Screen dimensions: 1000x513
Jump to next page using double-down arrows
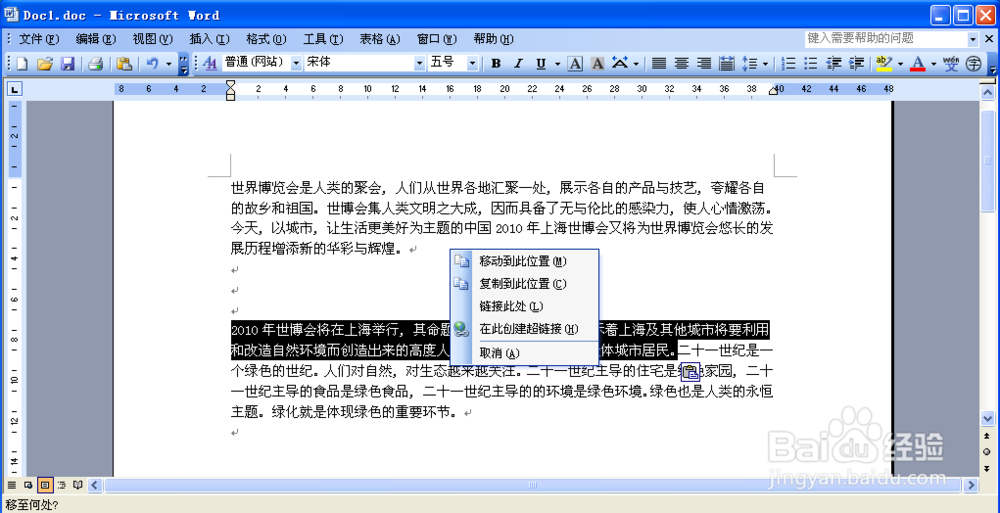click(x=987, y=469)
